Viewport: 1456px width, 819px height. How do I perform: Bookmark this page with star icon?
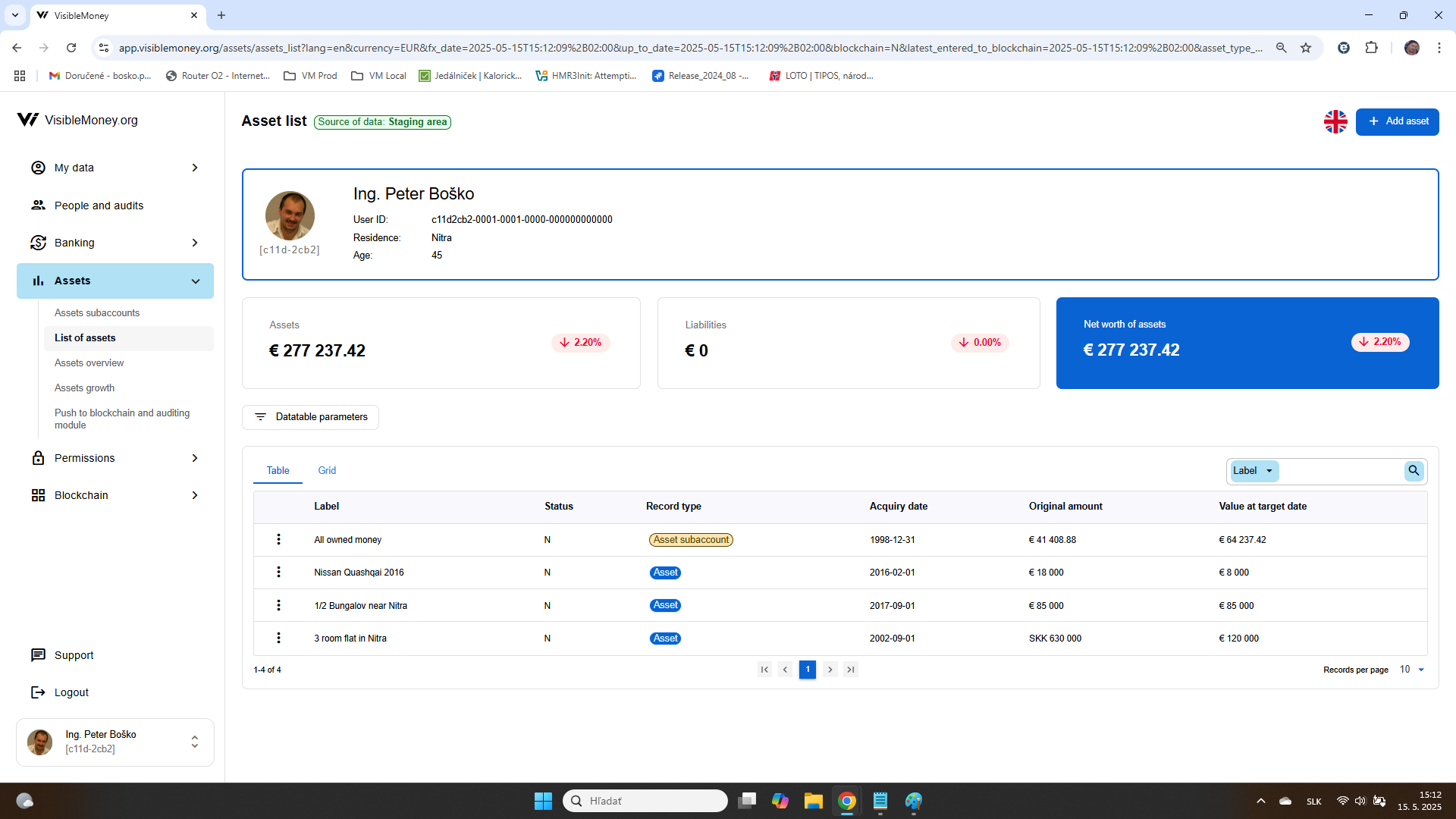click(1306, 48)
